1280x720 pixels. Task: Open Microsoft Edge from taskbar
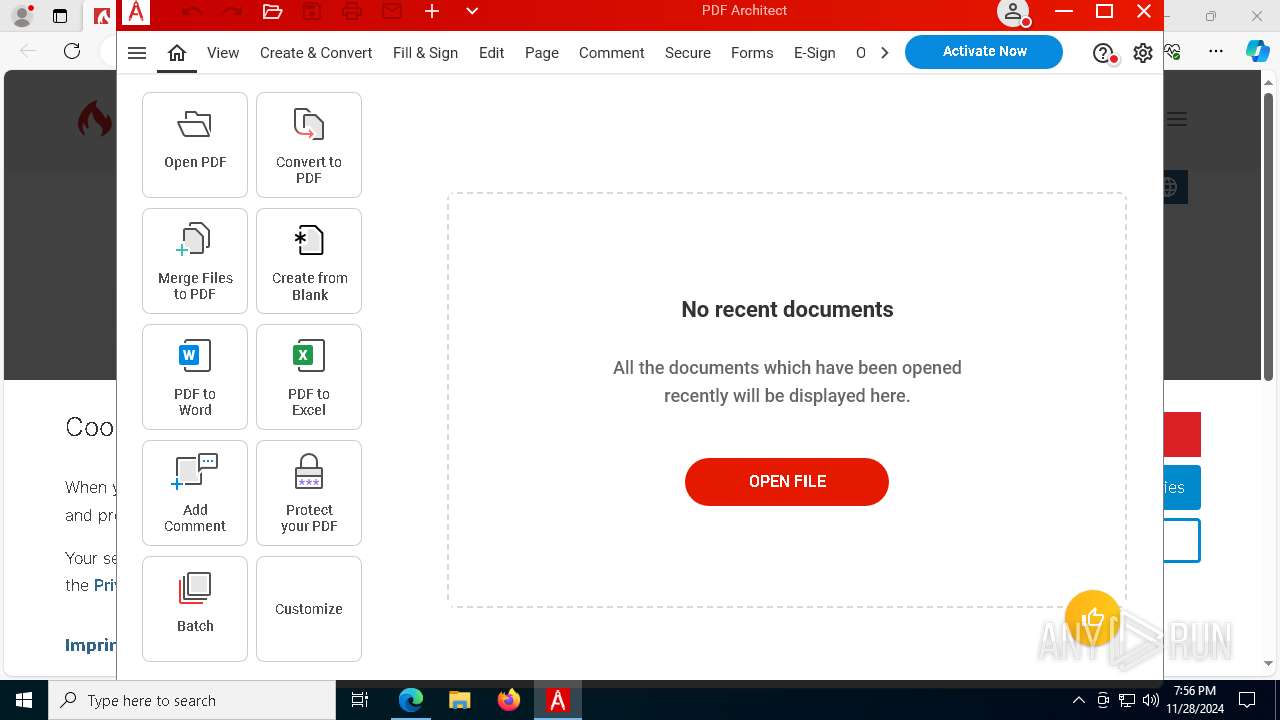411,700
